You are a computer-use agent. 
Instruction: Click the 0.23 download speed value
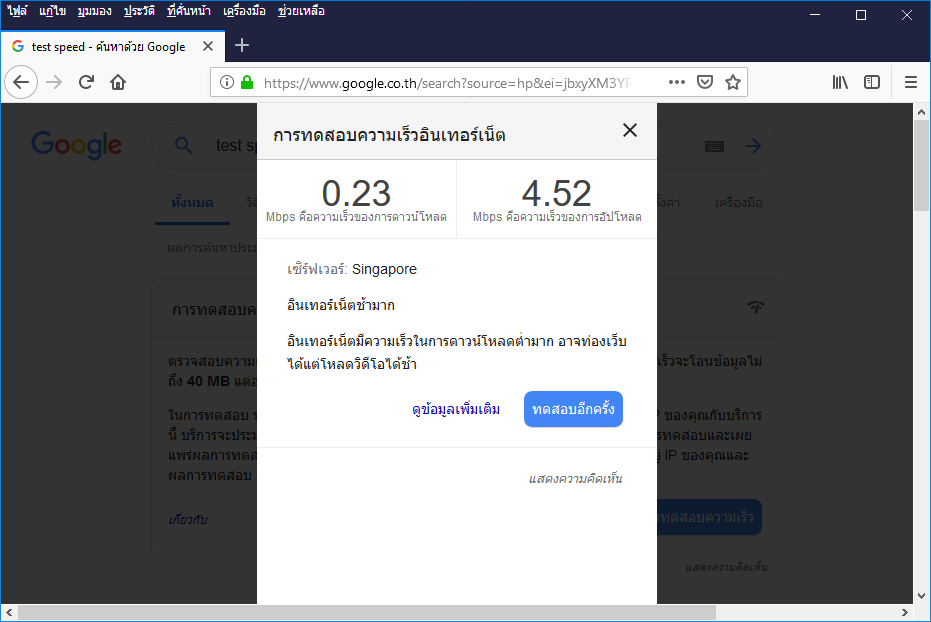tap(356, 193)
